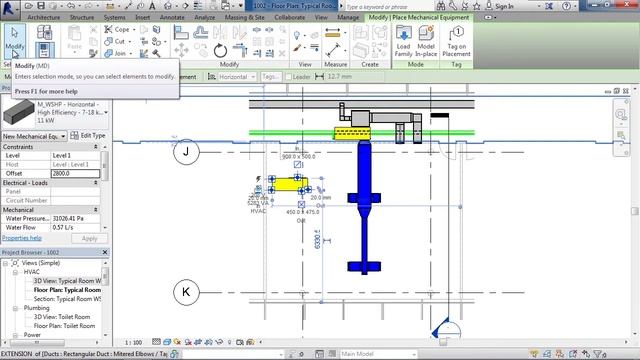
Task: Click the Undo arrow icon
Action: coord(71,6)
